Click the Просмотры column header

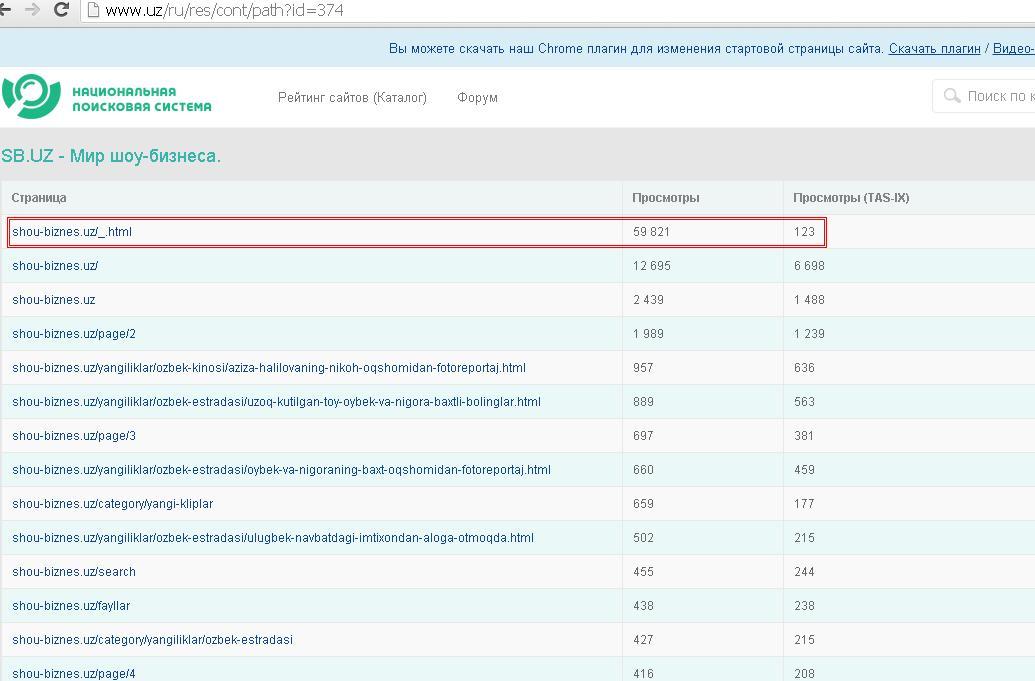click(665, 198)
